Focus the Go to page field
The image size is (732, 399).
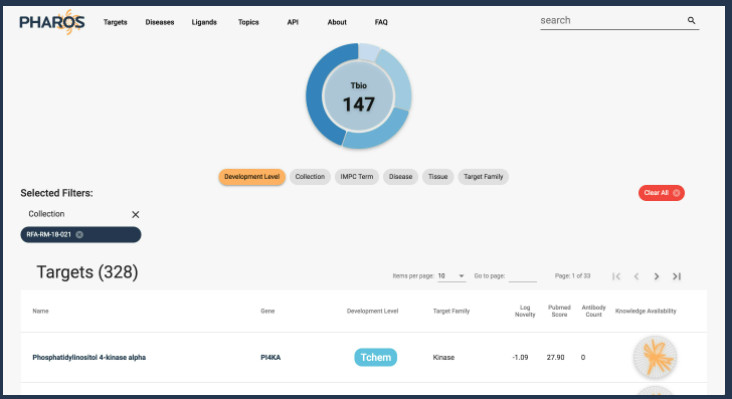523,276
